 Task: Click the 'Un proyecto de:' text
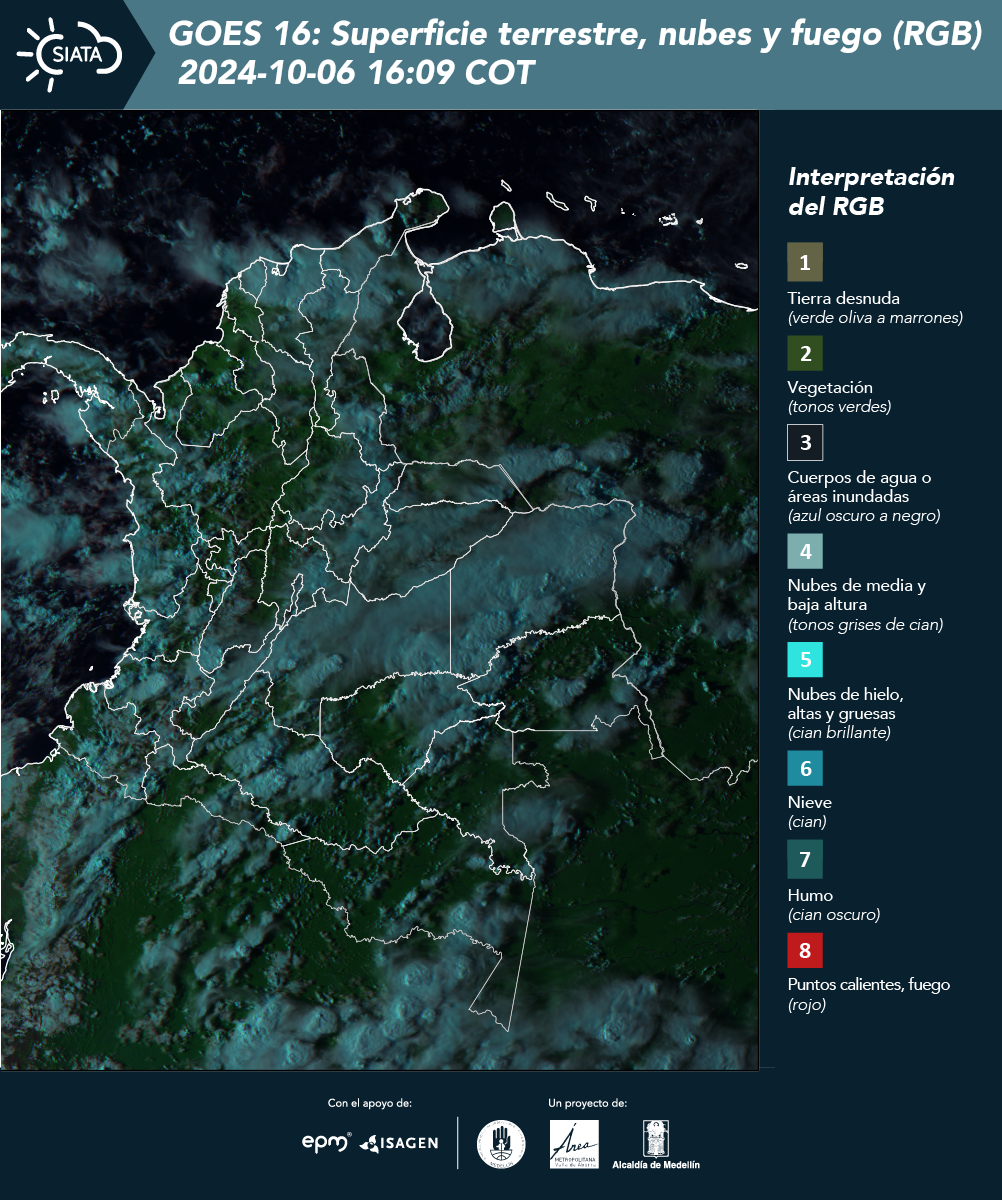(x=588, y=1103)
